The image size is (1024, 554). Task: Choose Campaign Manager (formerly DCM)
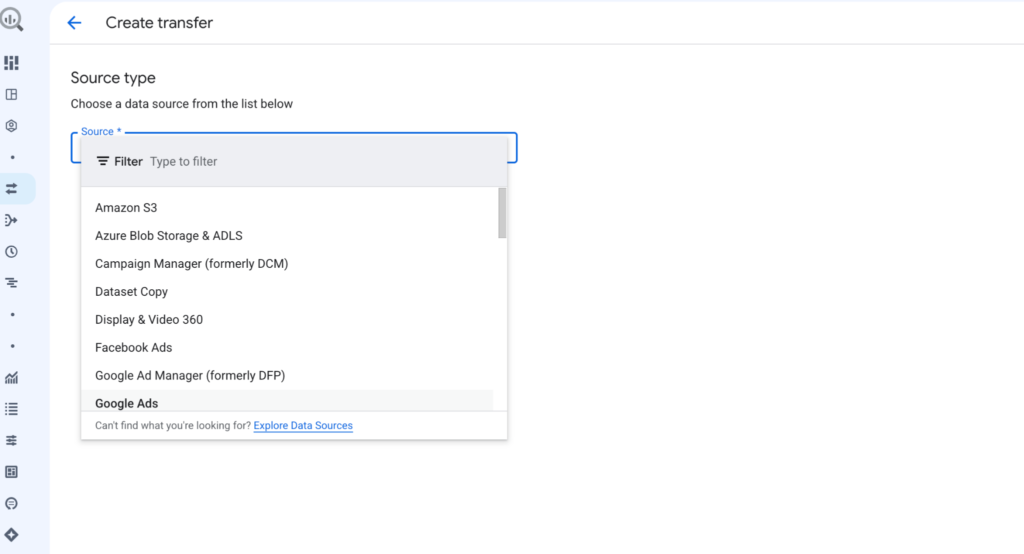(287, 264)
